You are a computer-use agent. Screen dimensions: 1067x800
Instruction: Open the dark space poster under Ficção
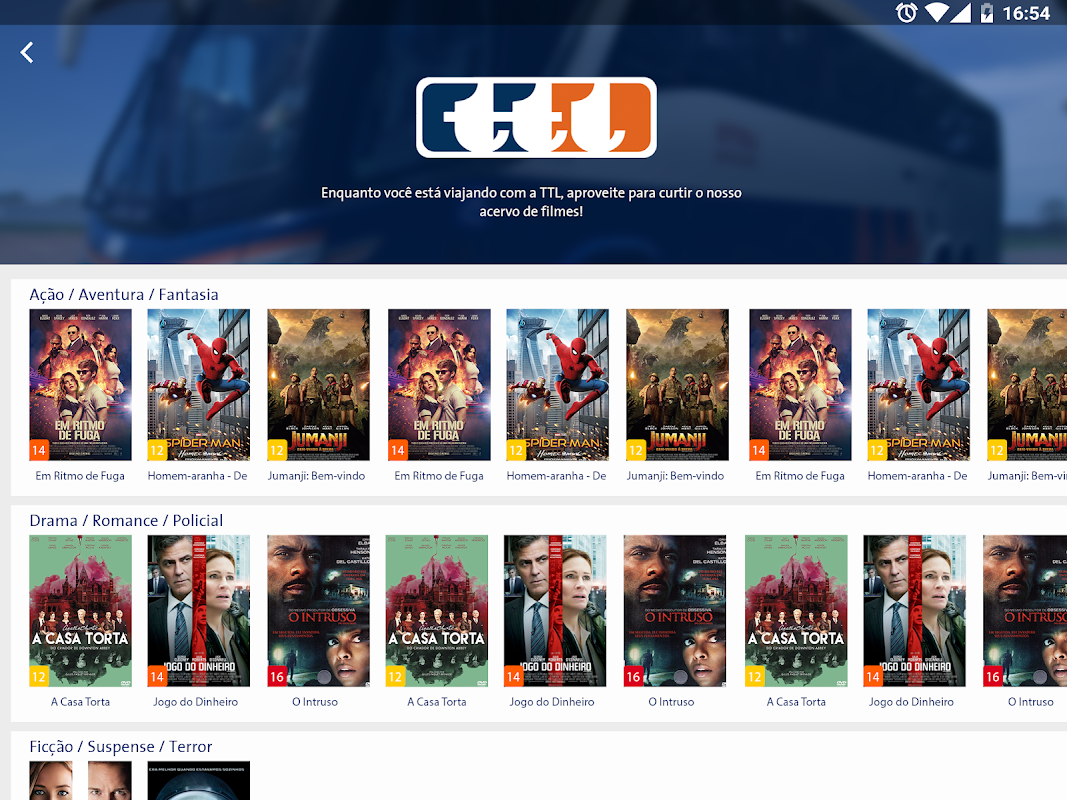(x=199, y=780)
